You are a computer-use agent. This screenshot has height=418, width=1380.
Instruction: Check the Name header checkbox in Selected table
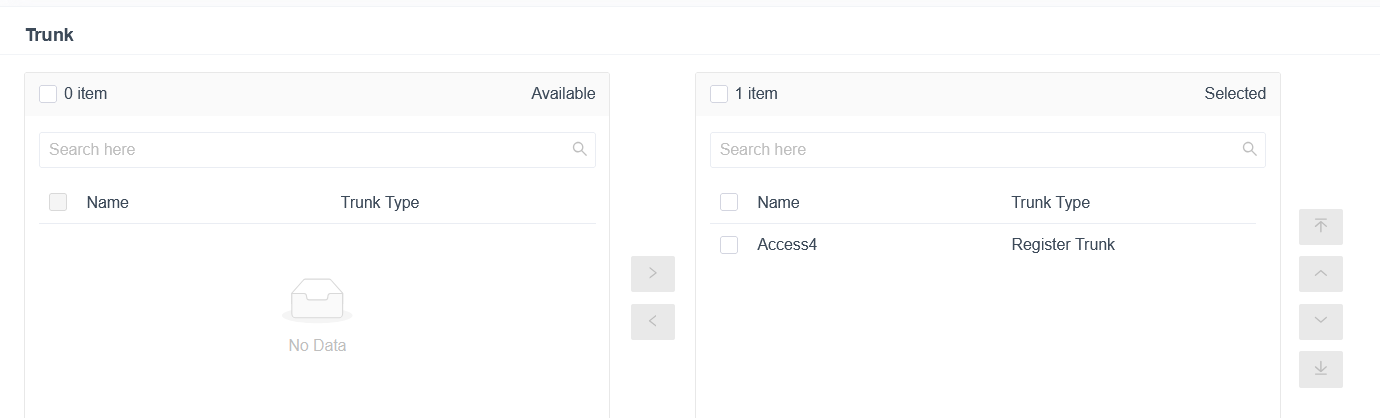729,202
